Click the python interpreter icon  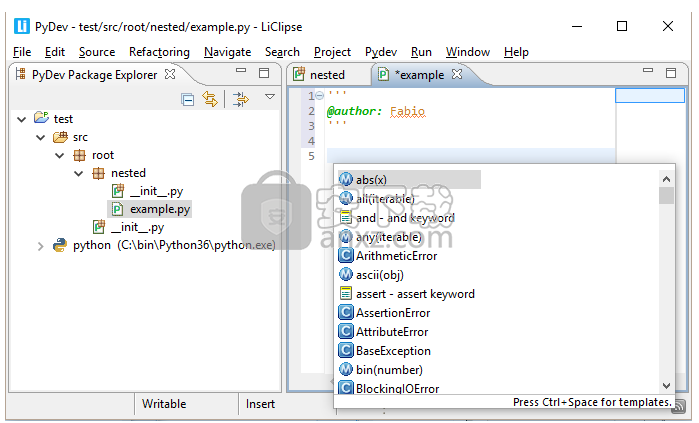click(60, 245)
